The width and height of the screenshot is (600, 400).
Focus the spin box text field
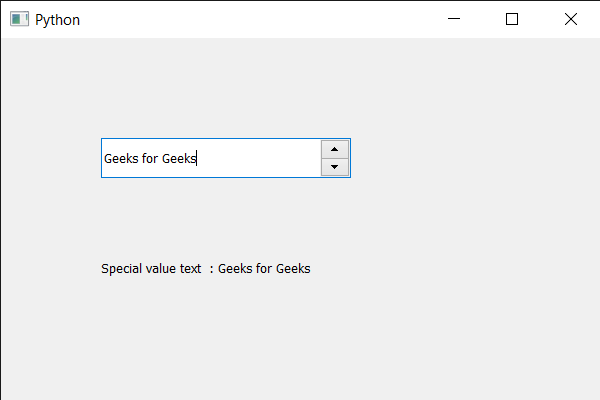click(210, 158)
